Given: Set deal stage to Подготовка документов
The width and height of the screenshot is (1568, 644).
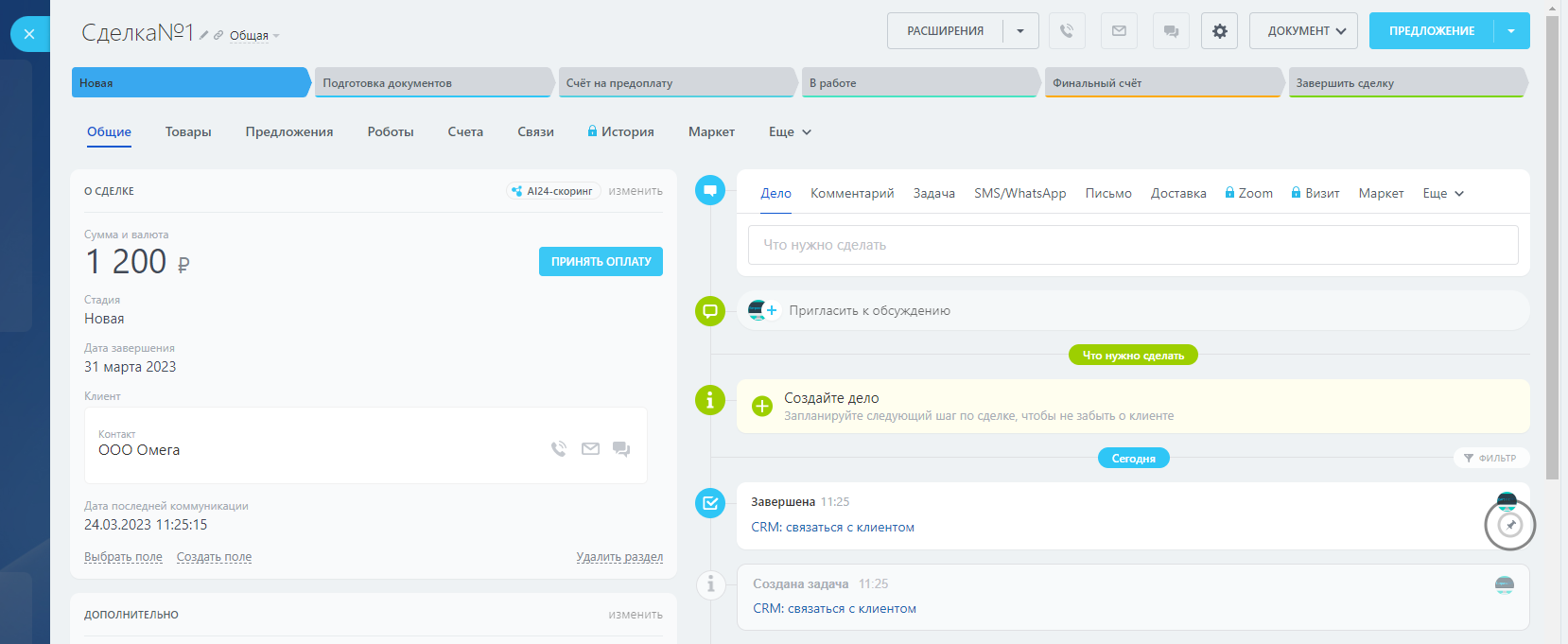Looking at the screenshot, I should (431, 83).
